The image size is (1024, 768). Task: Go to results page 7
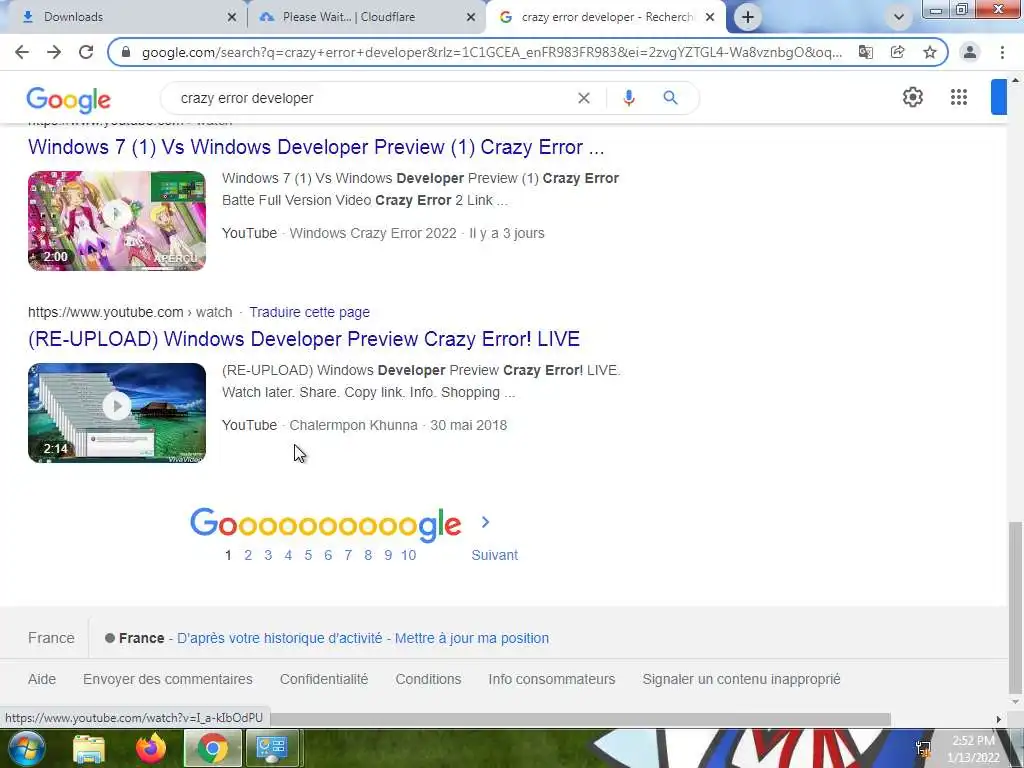pos(348,555)
